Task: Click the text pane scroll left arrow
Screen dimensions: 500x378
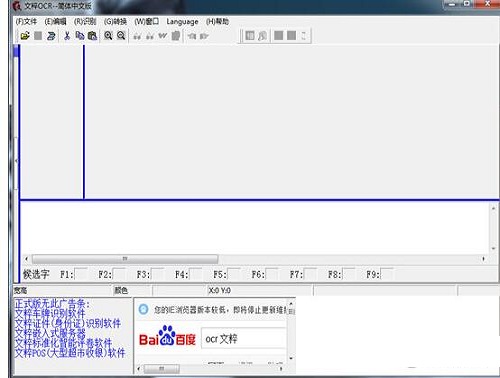Action: 27,259
